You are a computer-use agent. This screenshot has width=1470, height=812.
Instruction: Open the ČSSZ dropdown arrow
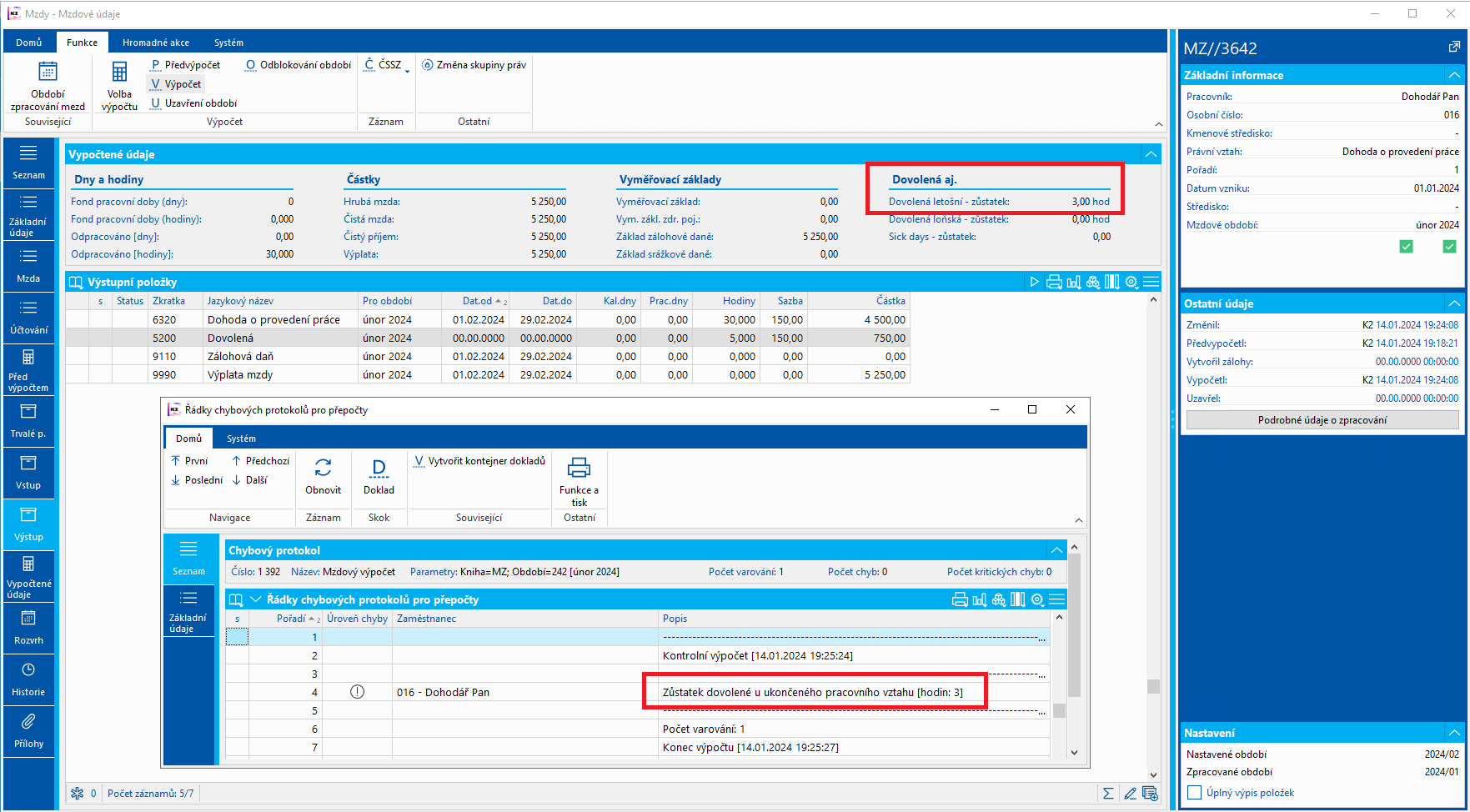(x=408, y=72)
